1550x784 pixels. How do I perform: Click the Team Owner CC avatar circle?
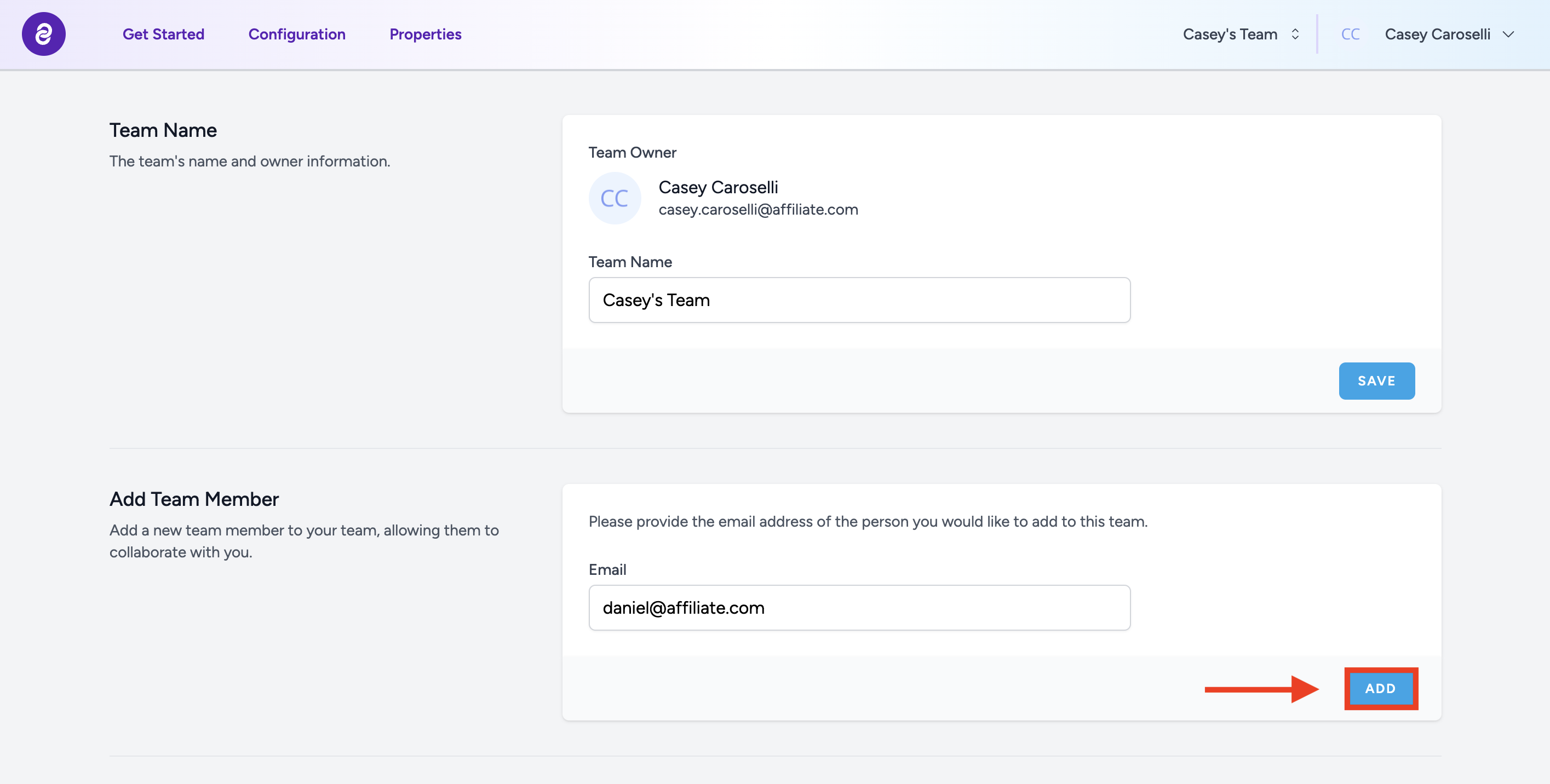coord(615,199)
